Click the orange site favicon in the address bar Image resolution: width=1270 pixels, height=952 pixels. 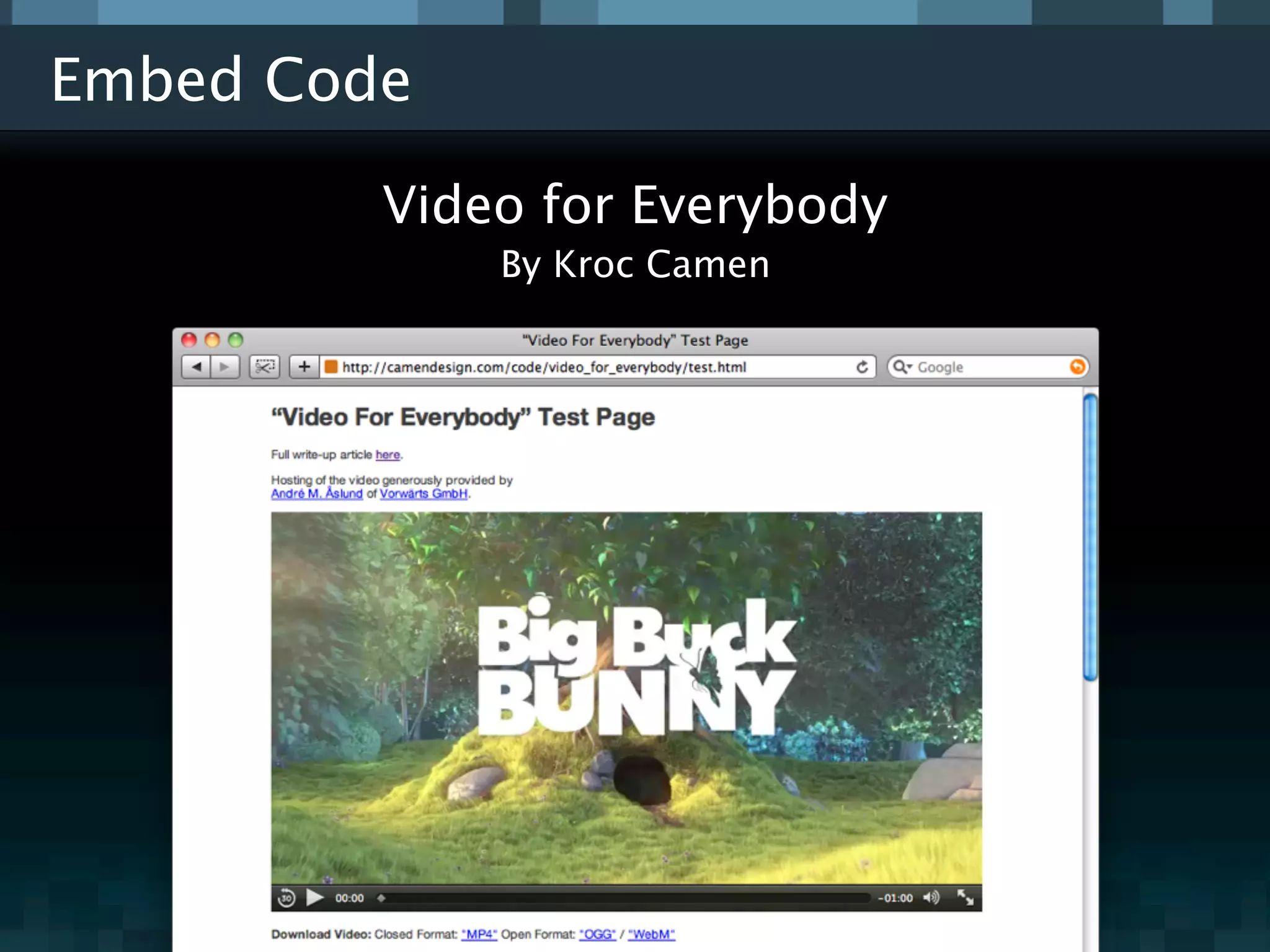[x=331, y=367]
